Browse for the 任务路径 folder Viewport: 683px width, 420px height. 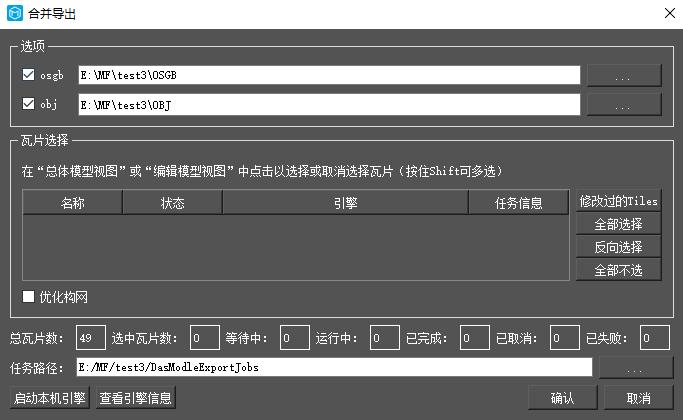point(636,368)
